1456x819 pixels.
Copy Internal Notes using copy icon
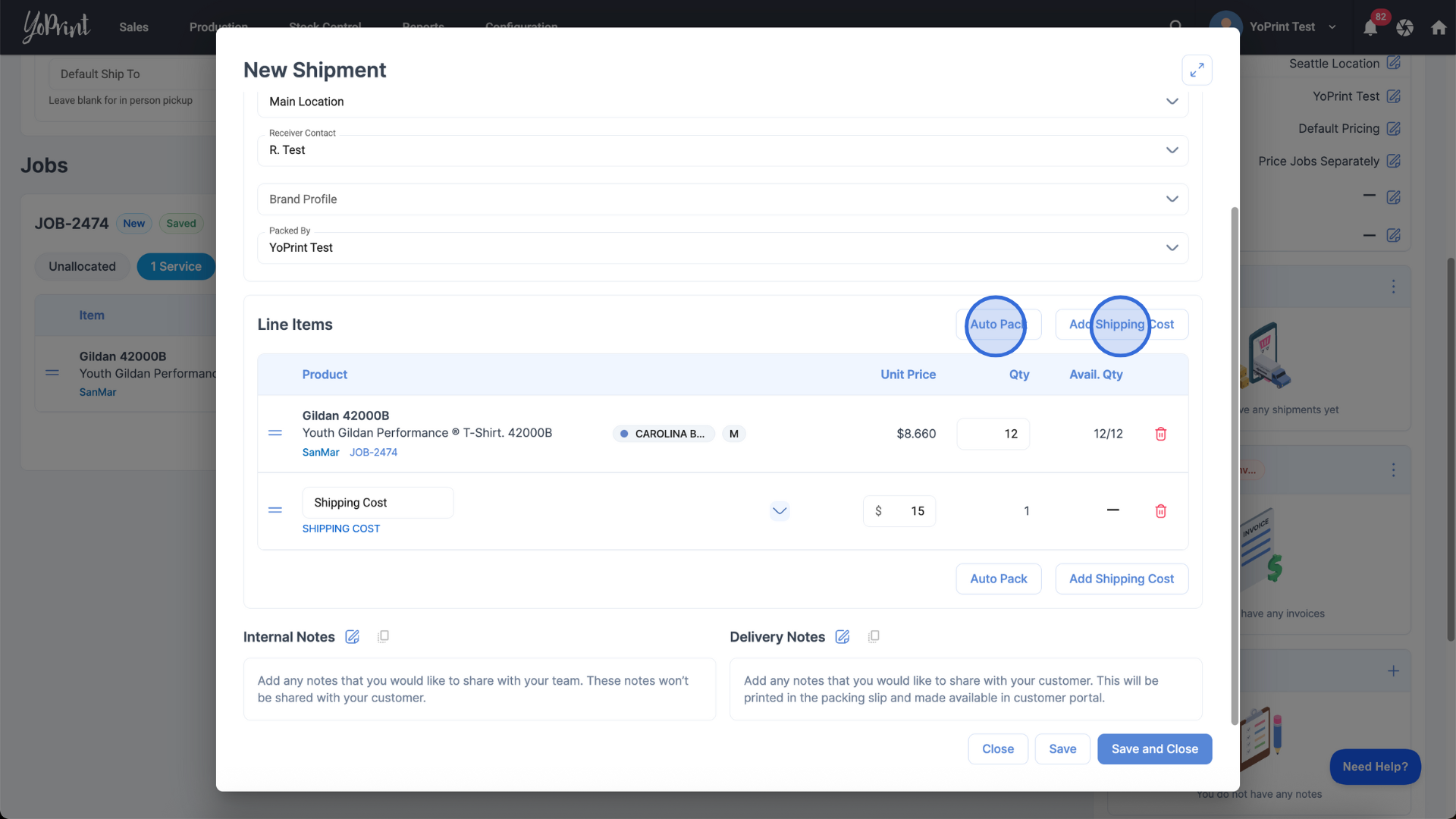(x=383, y=637)
